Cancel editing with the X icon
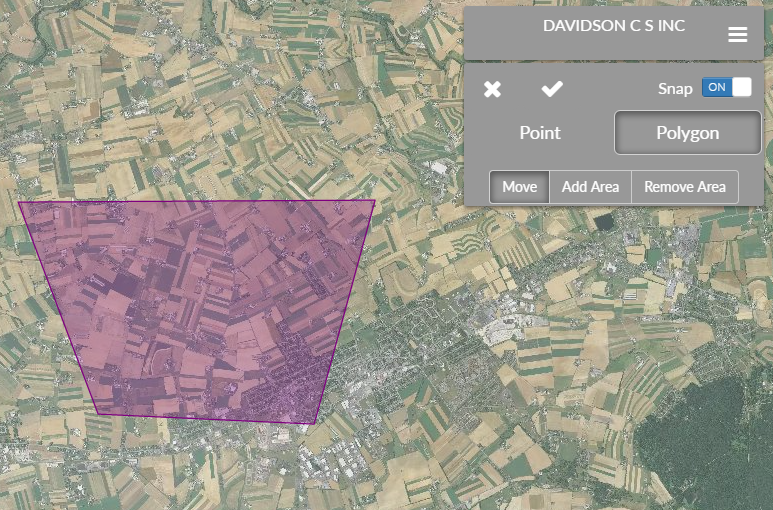The image size is (773, 510). coord(492,89)
